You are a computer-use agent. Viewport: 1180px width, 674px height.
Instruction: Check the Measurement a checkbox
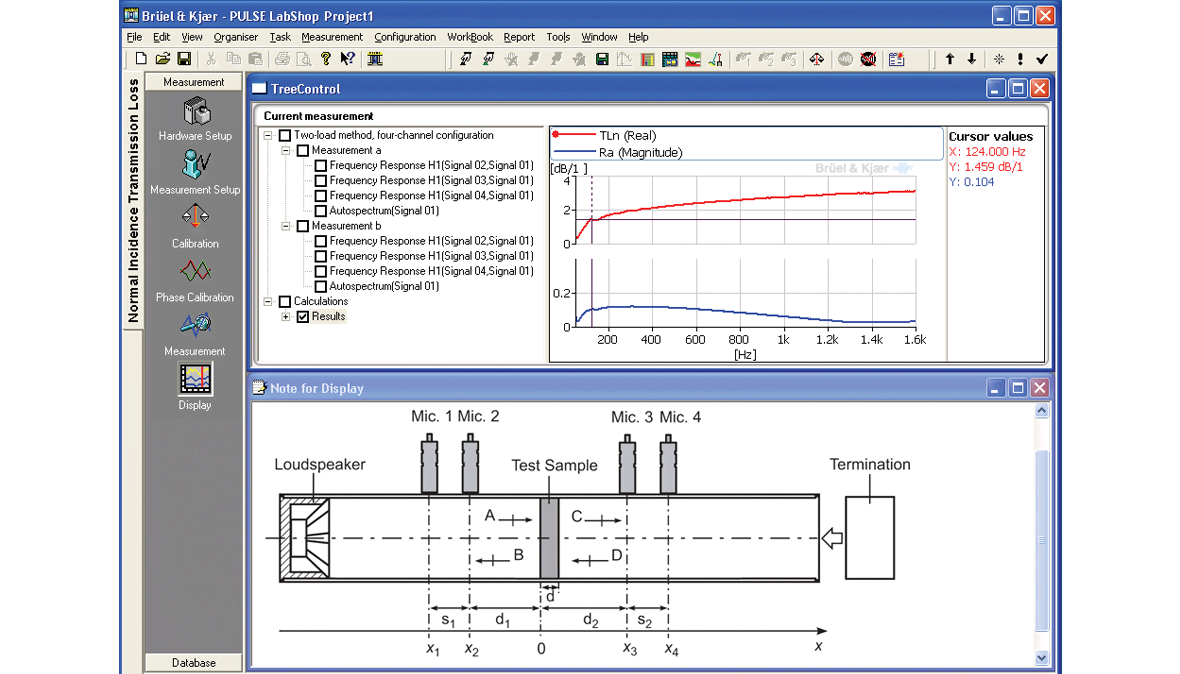tap(303, 151)
